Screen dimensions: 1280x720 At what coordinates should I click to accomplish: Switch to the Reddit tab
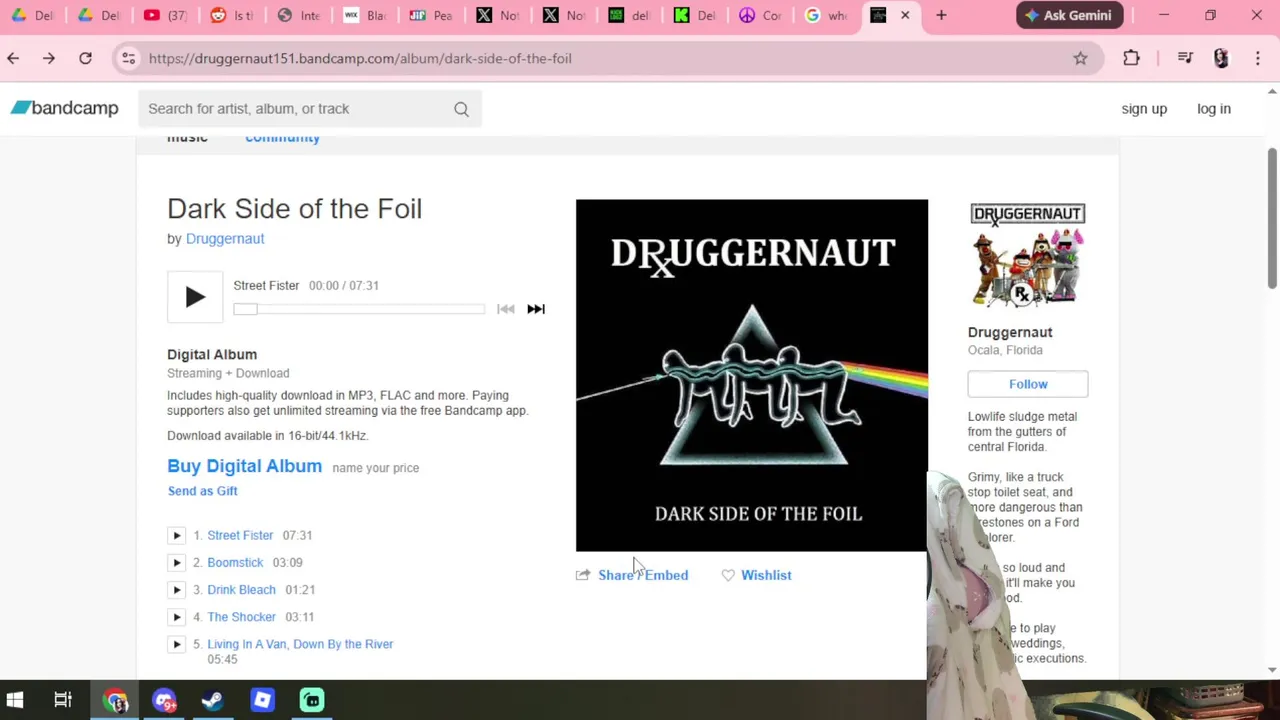231,15
